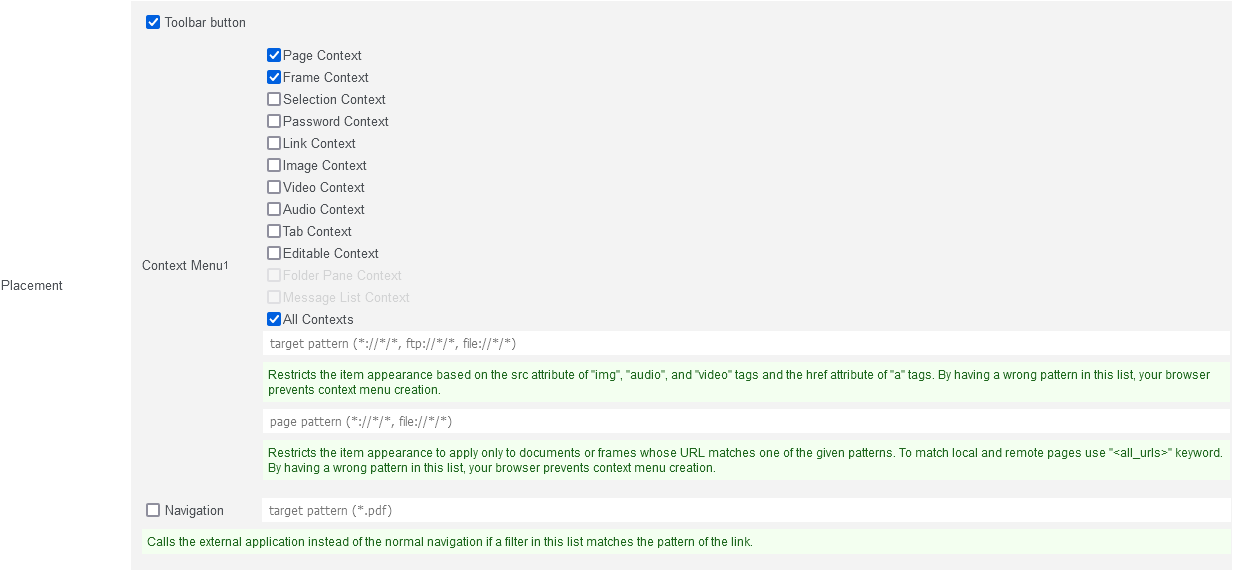Check the Editable Context option
The width and height of the screenshot is (1233, 571).
[274, 254]
